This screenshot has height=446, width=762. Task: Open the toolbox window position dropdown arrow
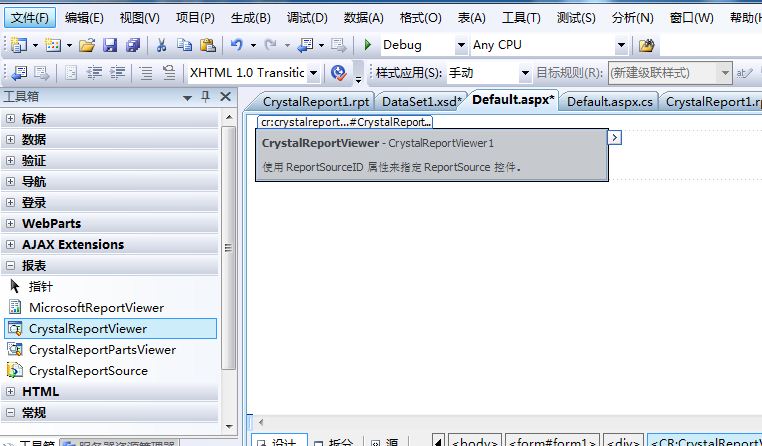click(x=187, y=97)
